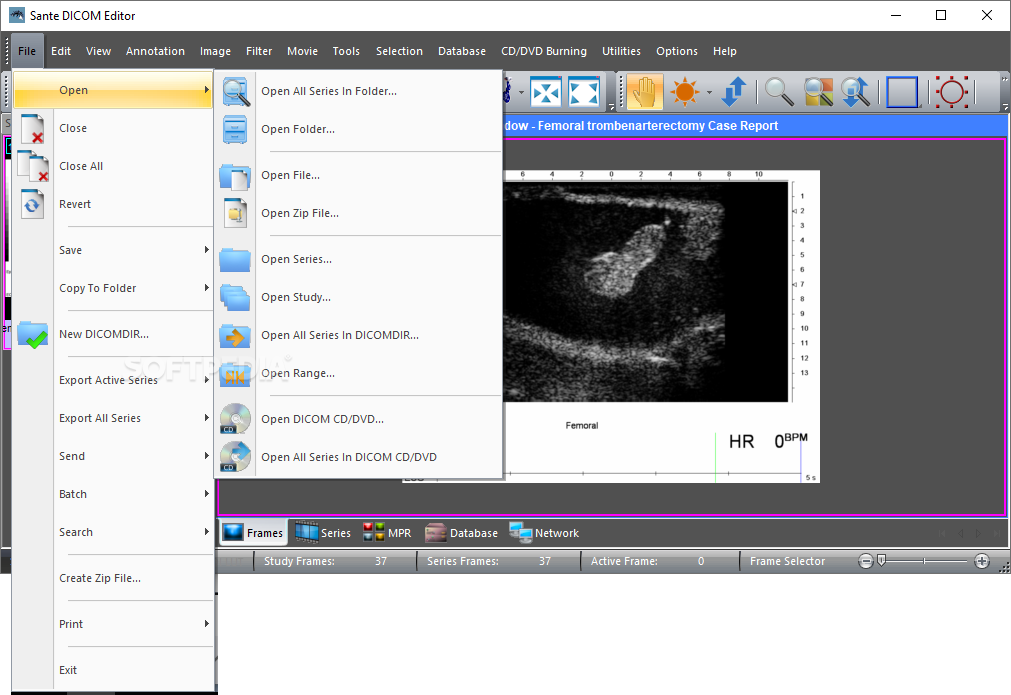Click the Revert refresh icon
The image size is (1011, 695).
click(32, 204)
